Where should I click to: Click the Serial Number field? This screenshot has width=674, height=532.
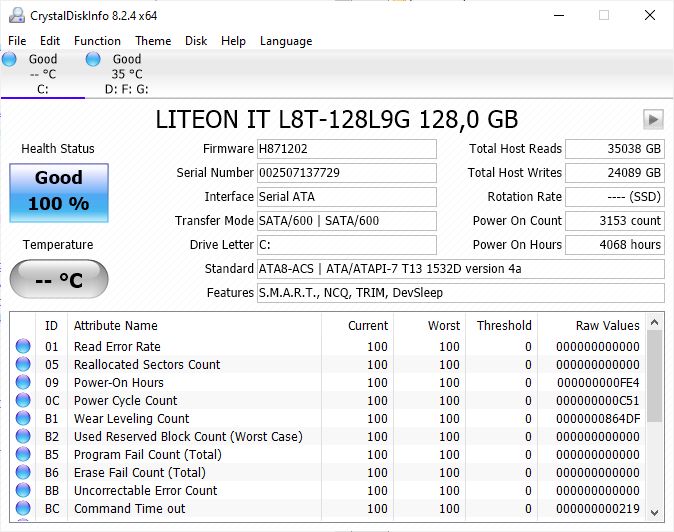346,173
